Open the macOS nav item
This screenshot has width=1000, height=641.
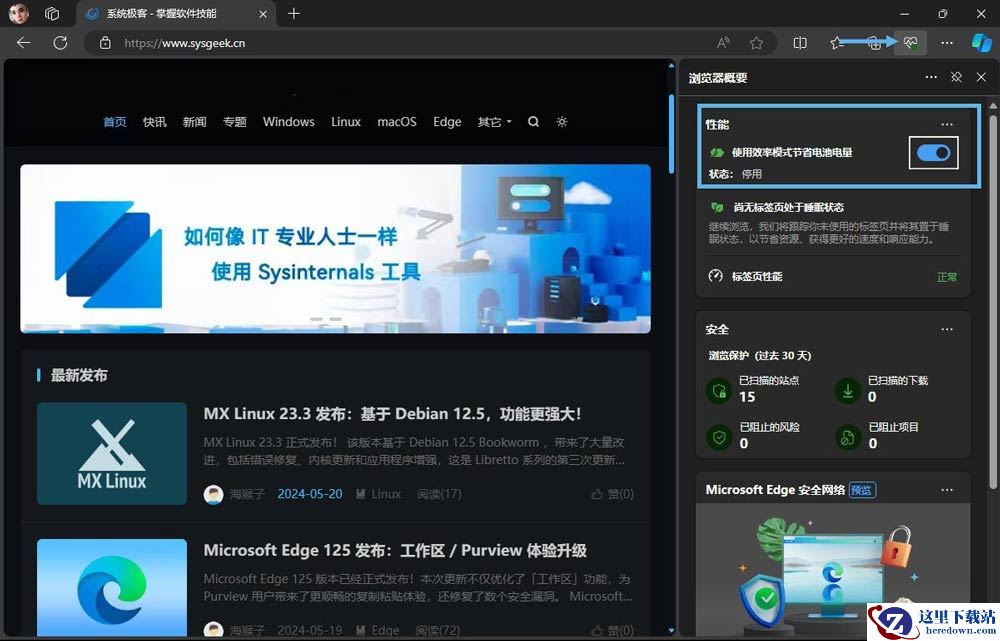coord(397,122)
